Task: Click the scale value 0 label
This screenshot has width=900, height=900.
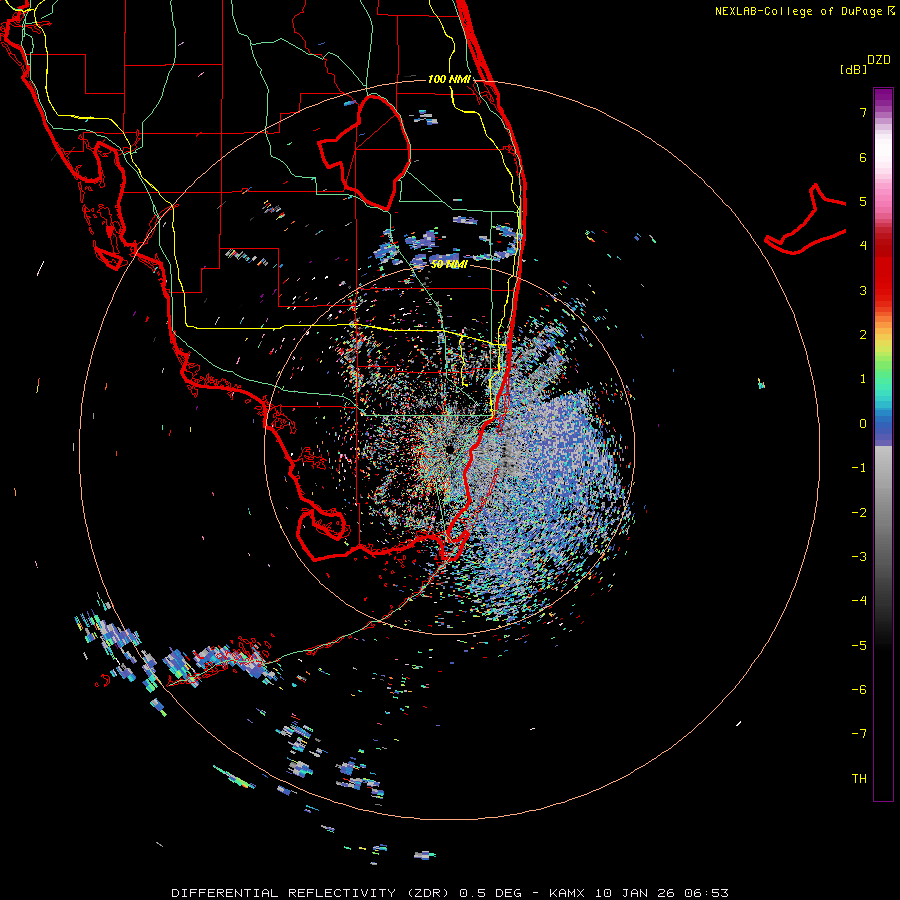Action: 863,424
